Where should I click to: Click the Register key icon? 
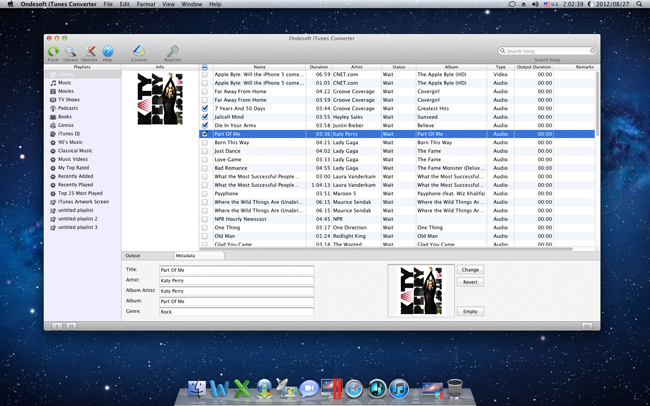tap(173, 51)
